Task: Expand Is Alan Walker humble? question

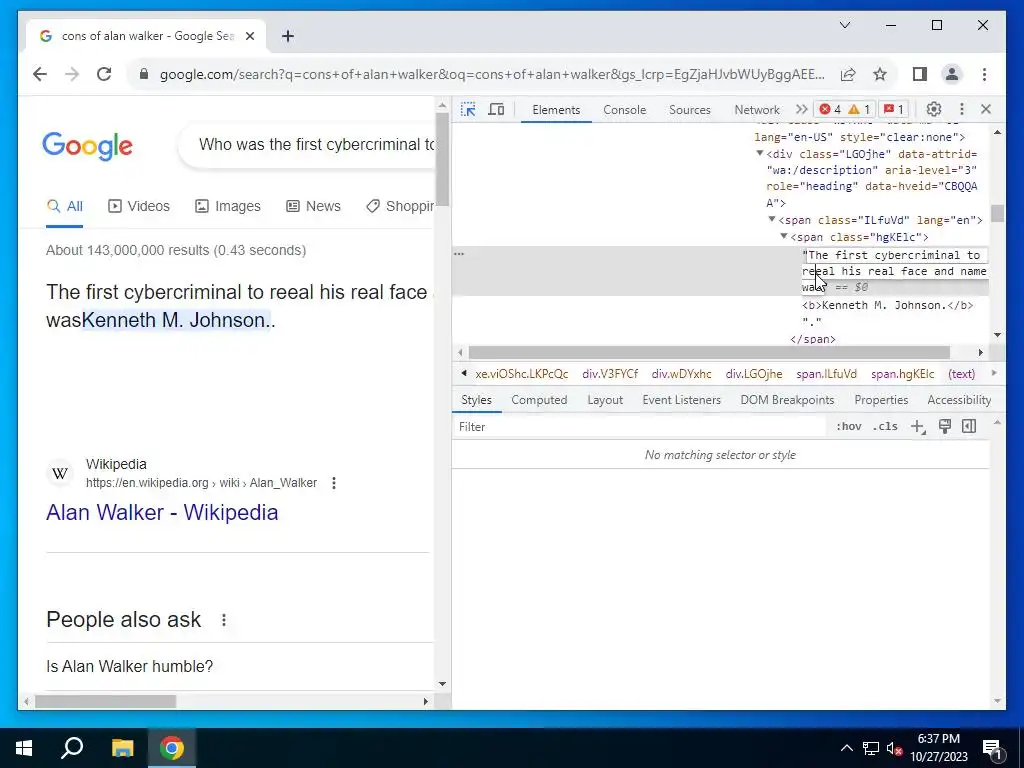Action: [x=239, y=666]
